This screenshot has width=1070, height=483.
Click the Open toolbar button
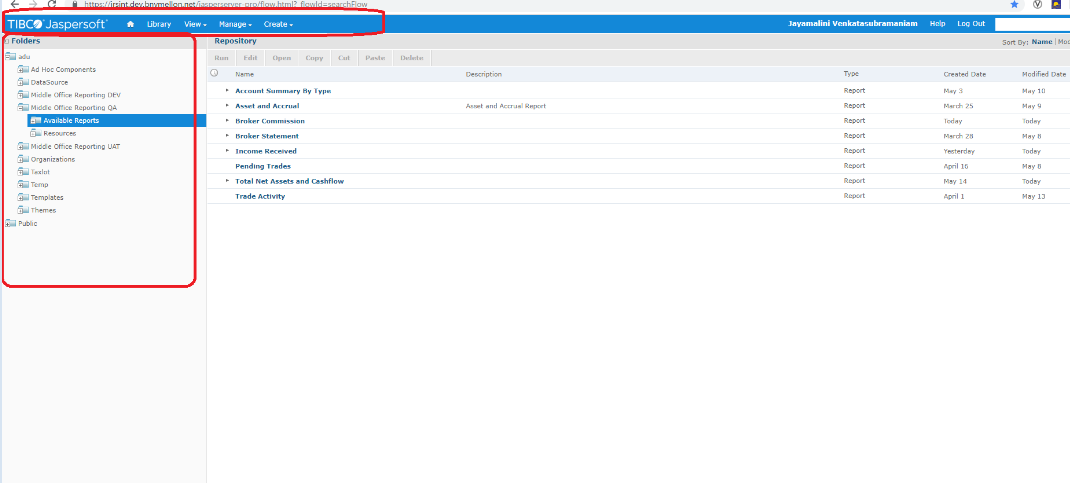[x=282, y=58]
